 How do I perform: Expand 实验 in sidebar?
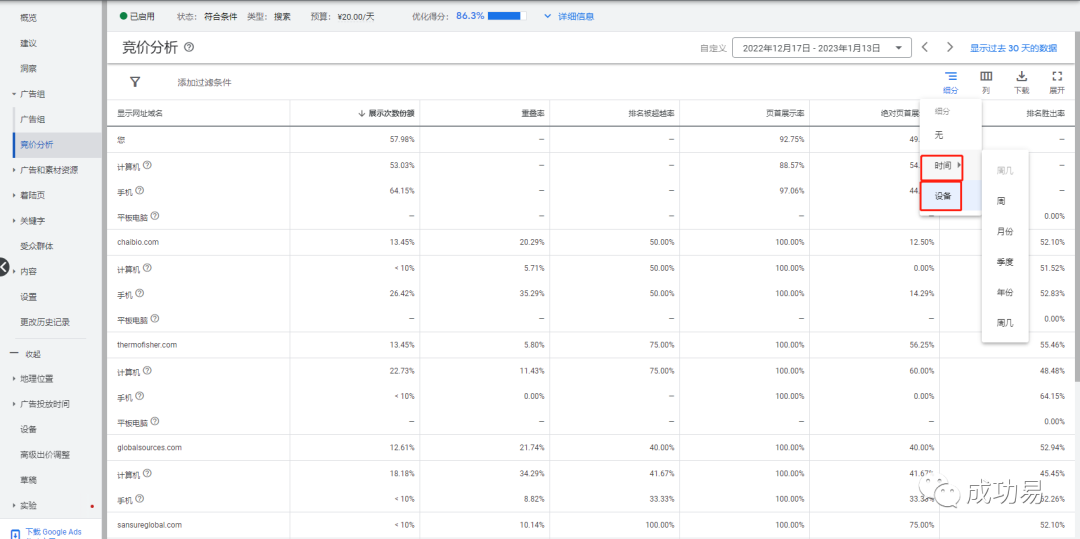click(14, 505)
